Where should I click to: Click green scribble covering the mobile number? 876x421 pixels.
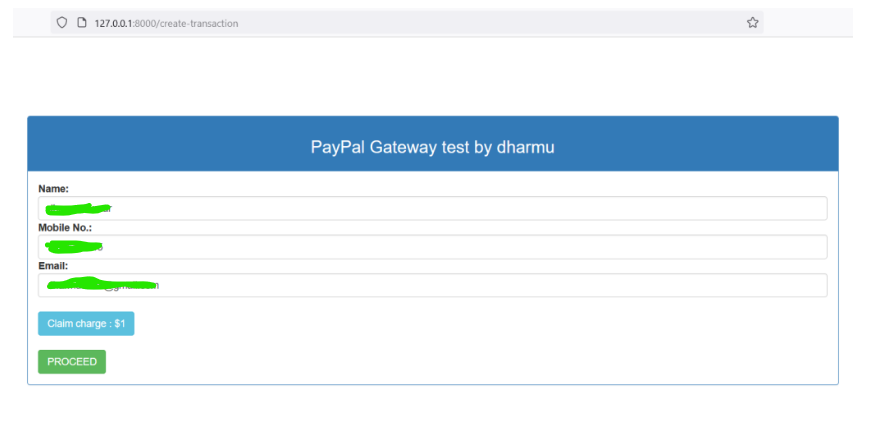tap(73, 246)
